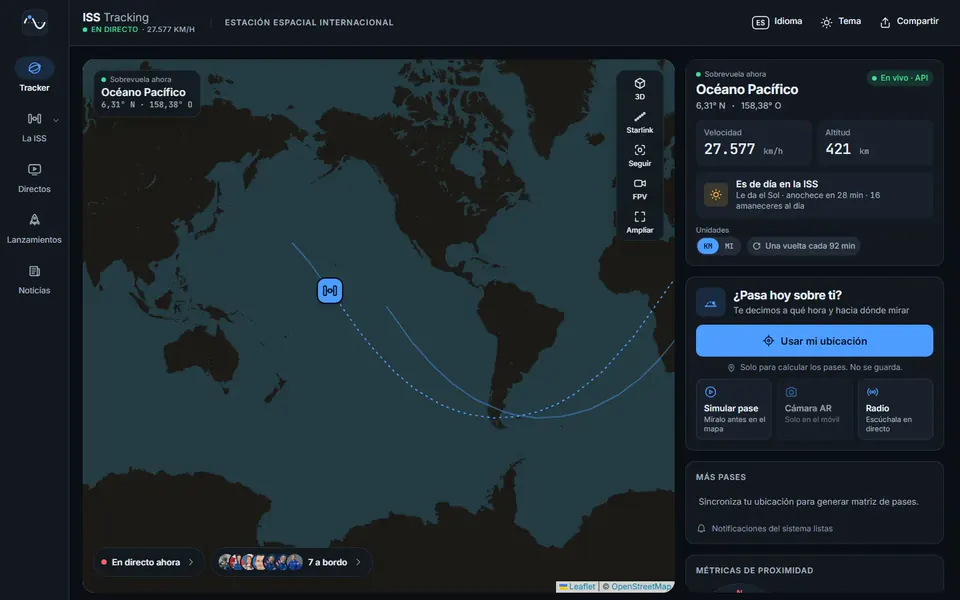Viewport: 960px width, 600px height.
Task: Click the bell icon by Notificaciones del sistema
Action: pos(702,528)
